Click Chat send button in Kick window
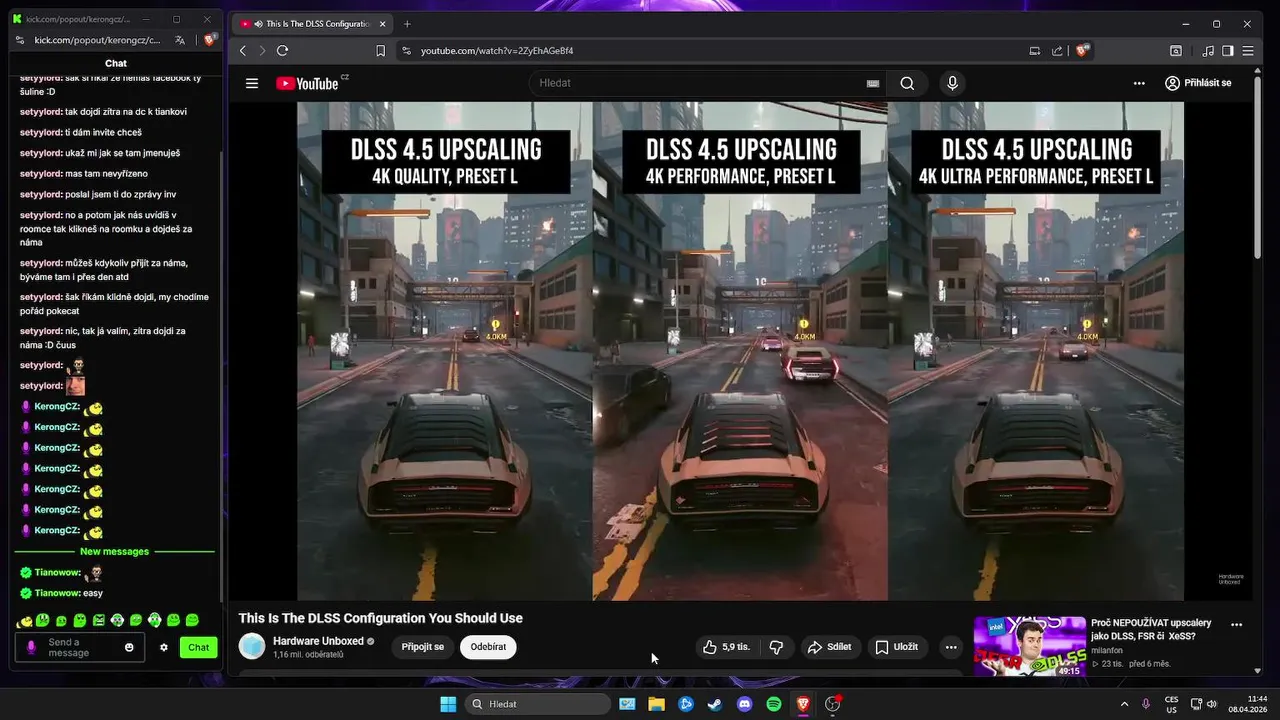 click(x=198, y=647)
